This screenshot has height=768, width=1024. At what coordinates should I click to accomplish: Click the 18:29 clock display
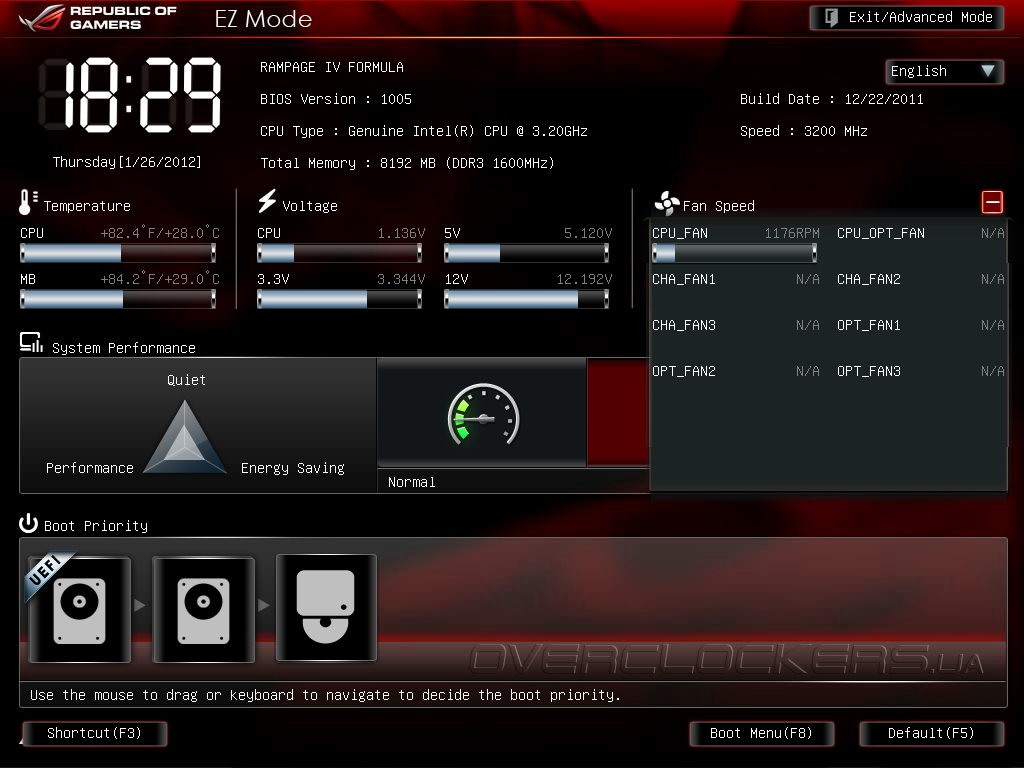(131, 95)
